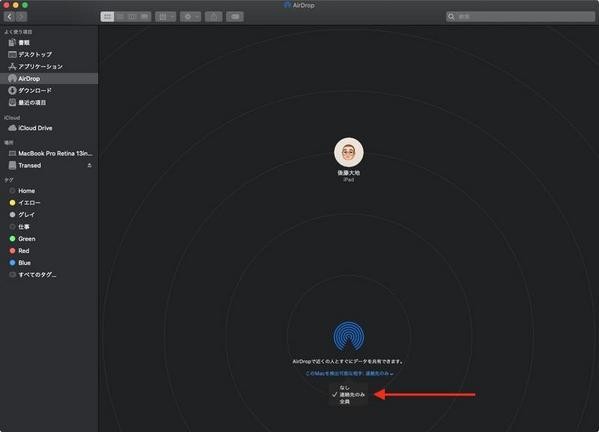Click the search field
Viewport: 599px width, 432px height.
520,16
